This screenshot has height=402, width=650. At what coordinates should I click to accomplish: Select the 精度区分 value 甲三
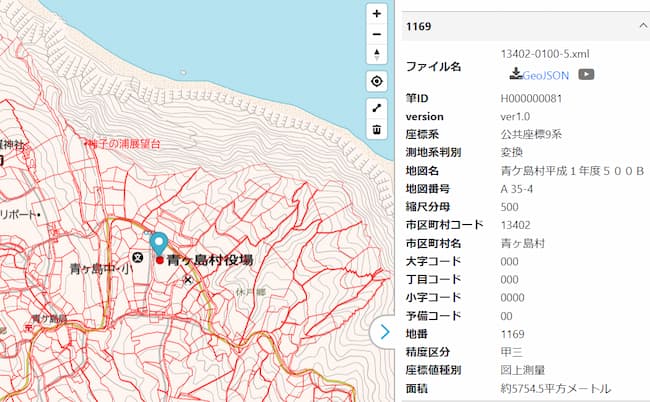pyautogui.click(x=512, y=352)
